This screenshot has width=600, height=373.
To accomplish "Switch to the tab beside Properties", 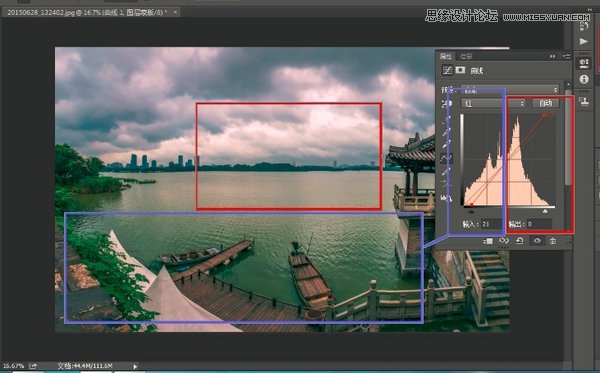I will point(466,56).
